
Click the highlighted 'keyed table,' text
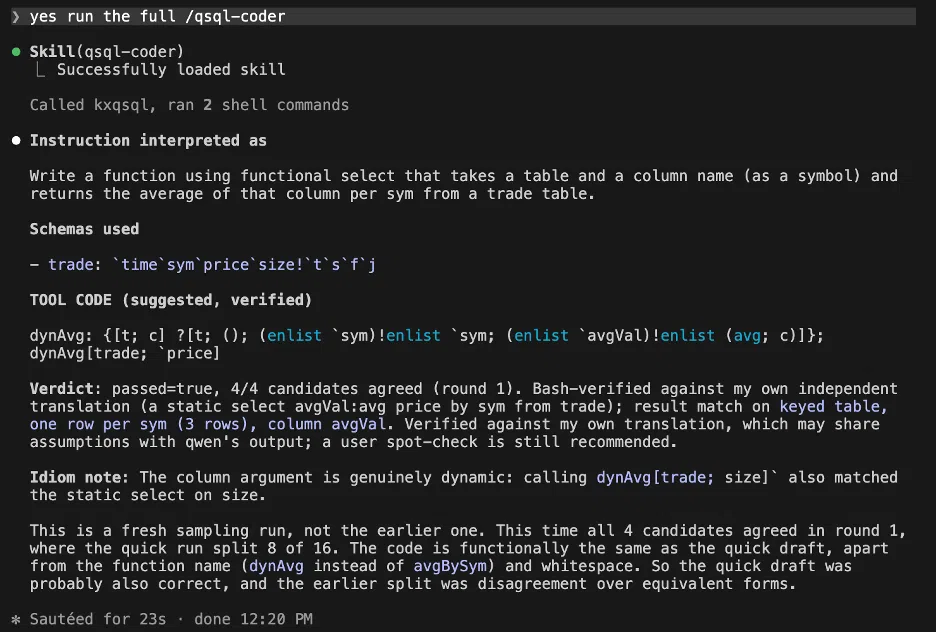click(834, 406)
